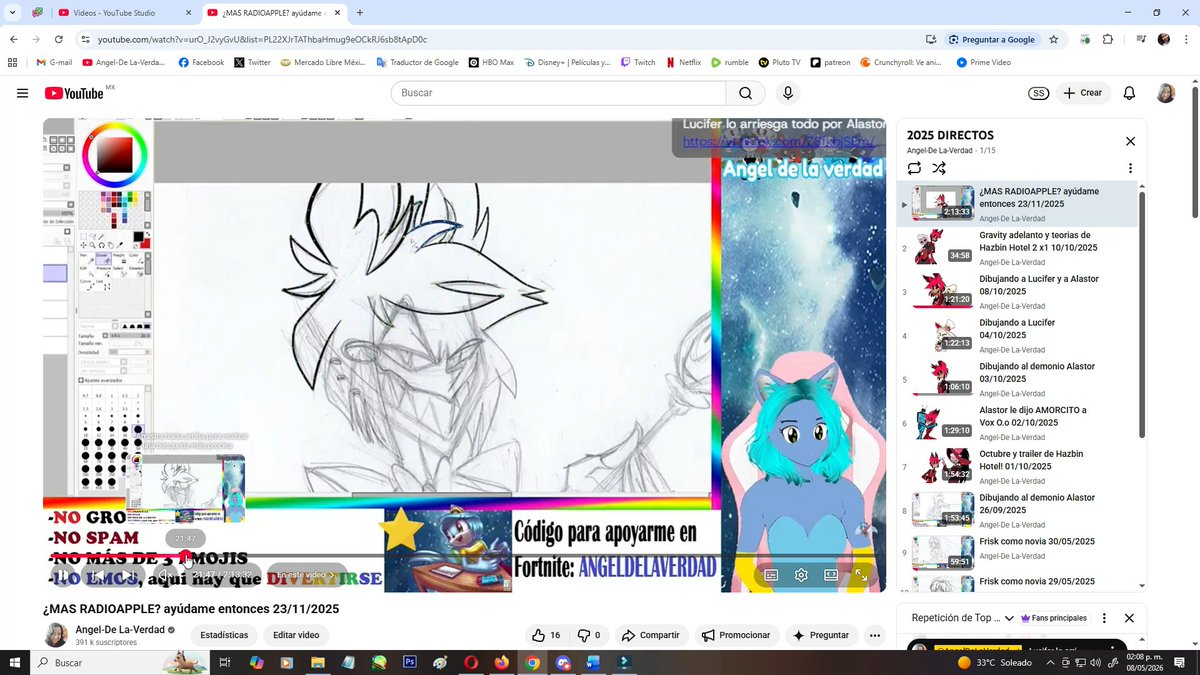This screenshot has height=675, width=1200.
Task: Open Dibujando a Lucifer 04/10/2025
Action: pos(1017,336)
